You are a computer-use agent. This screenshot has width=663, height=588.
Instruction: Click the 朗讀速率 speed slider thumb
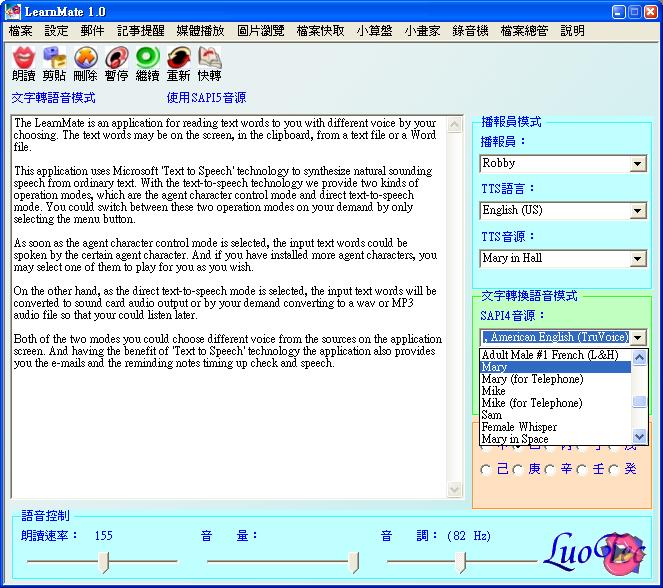coord(104,562)
